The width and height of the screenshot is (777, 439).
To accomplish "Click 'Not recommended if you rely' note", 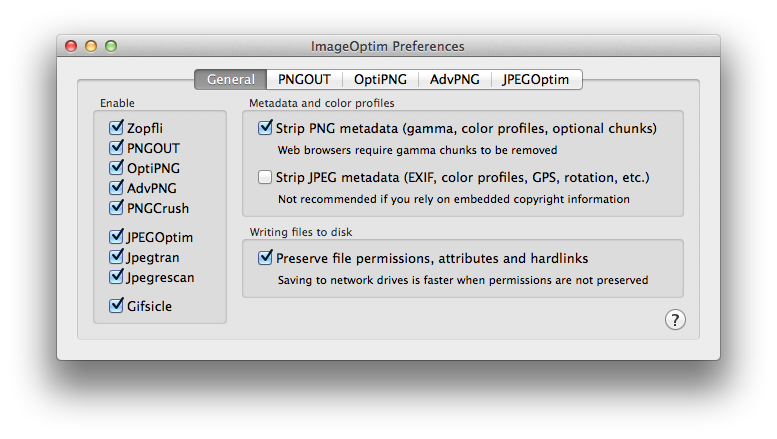I will tap(453, 199).
